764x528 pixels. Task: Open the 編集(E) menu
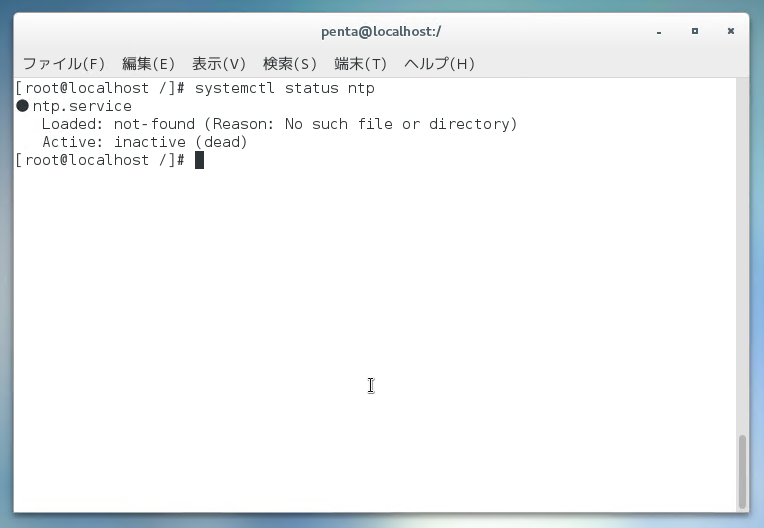[148, 64]
